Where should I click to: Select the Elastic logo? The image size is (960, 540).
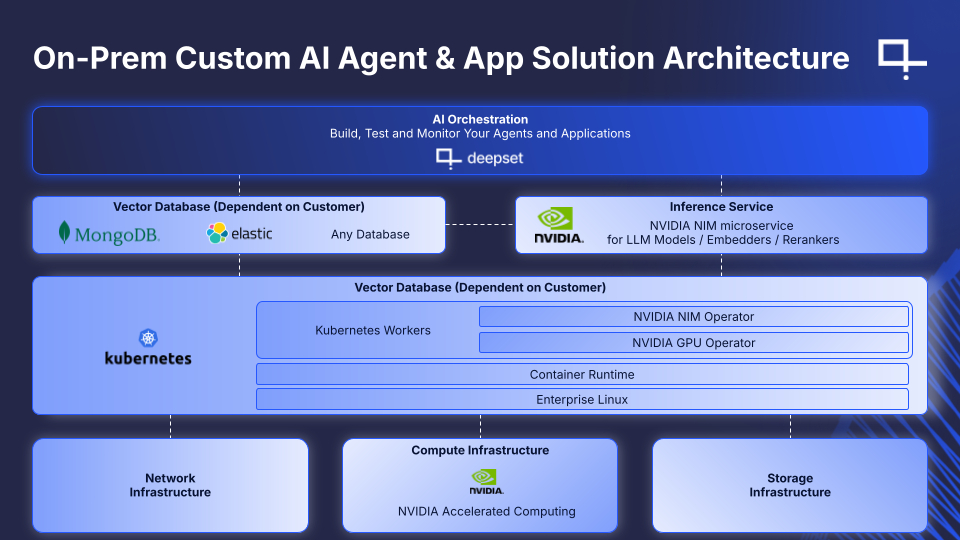point(239,234)
